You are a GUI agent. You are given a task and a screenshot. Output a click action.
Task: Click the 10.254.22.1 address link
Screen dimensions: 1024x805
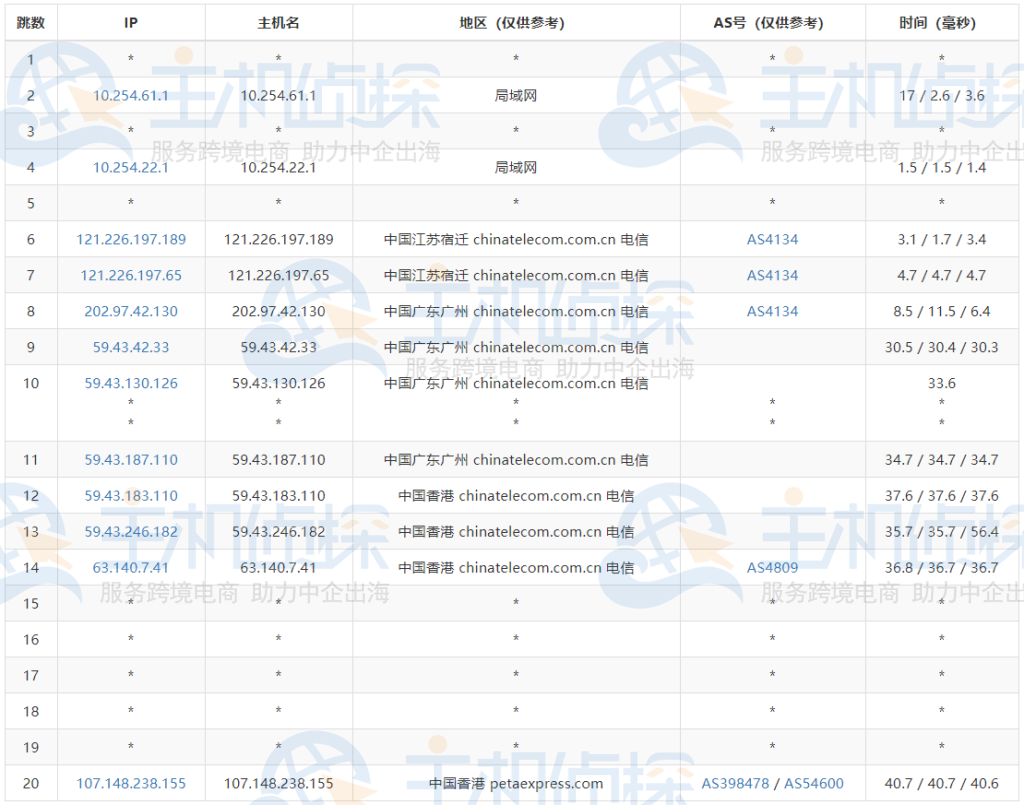coord(130,167)
